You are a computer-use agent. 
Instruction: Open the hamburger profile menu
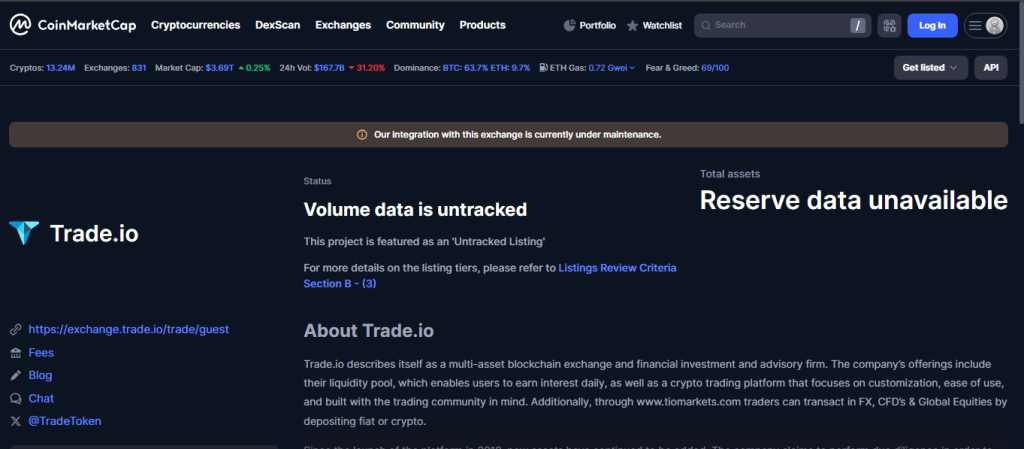(x=985, y=26)
